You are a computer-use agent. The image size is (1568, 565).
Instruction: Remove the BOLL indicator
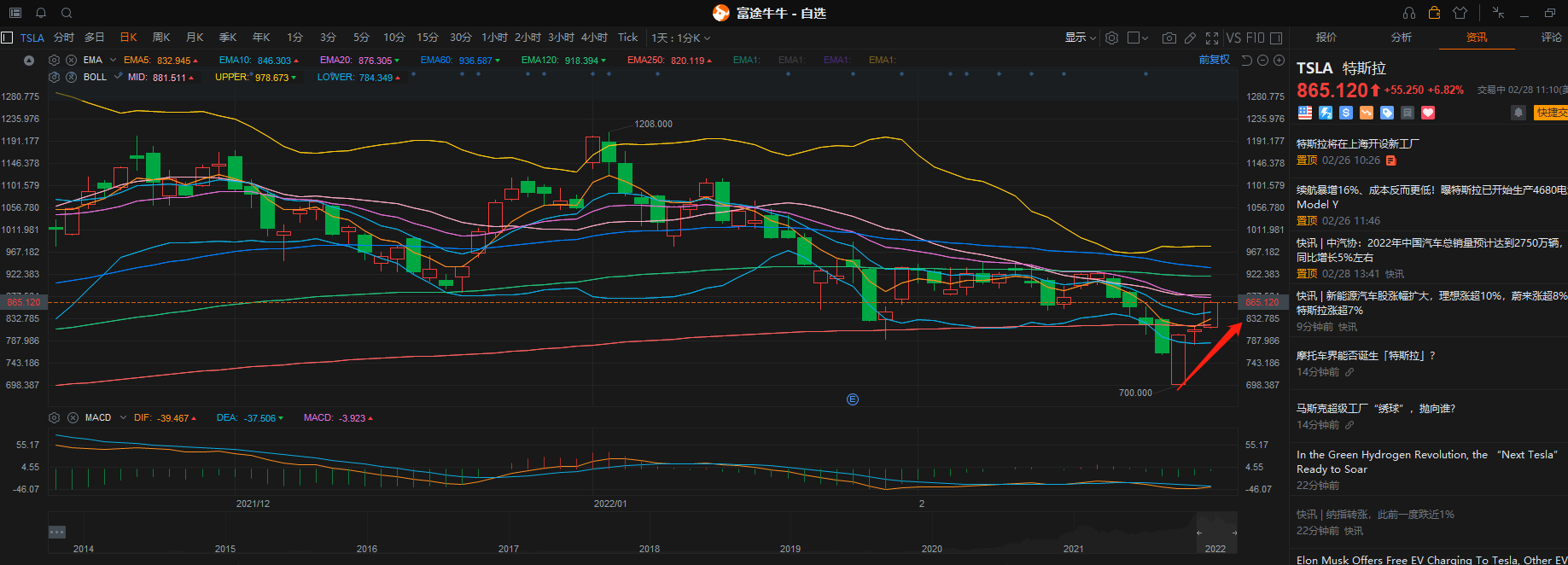click(x=72, y=77)
